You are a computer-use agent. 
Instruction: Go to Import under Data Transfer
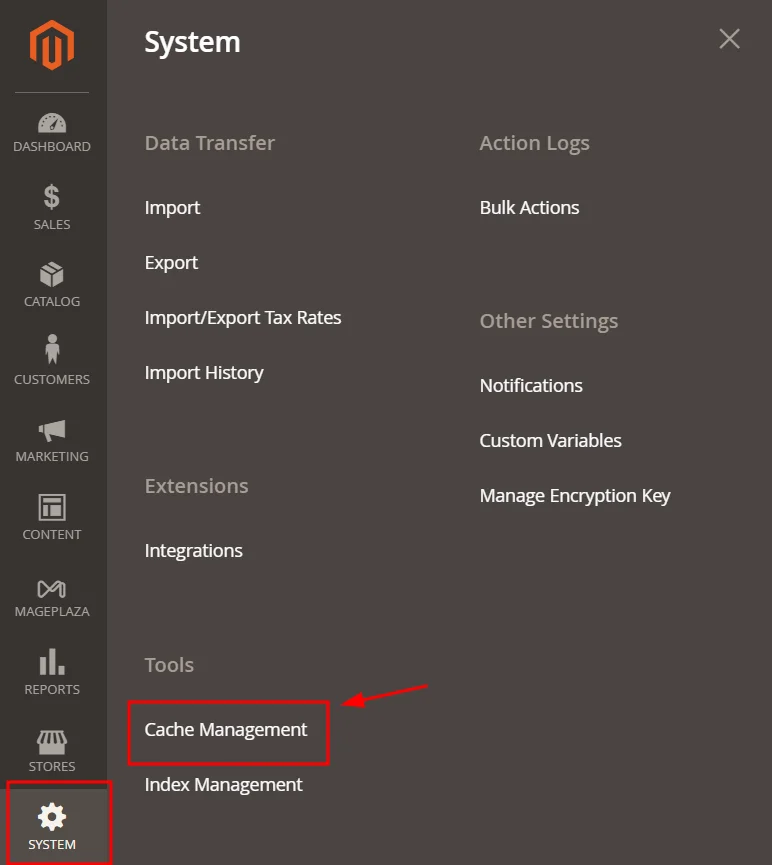[172, 208]
